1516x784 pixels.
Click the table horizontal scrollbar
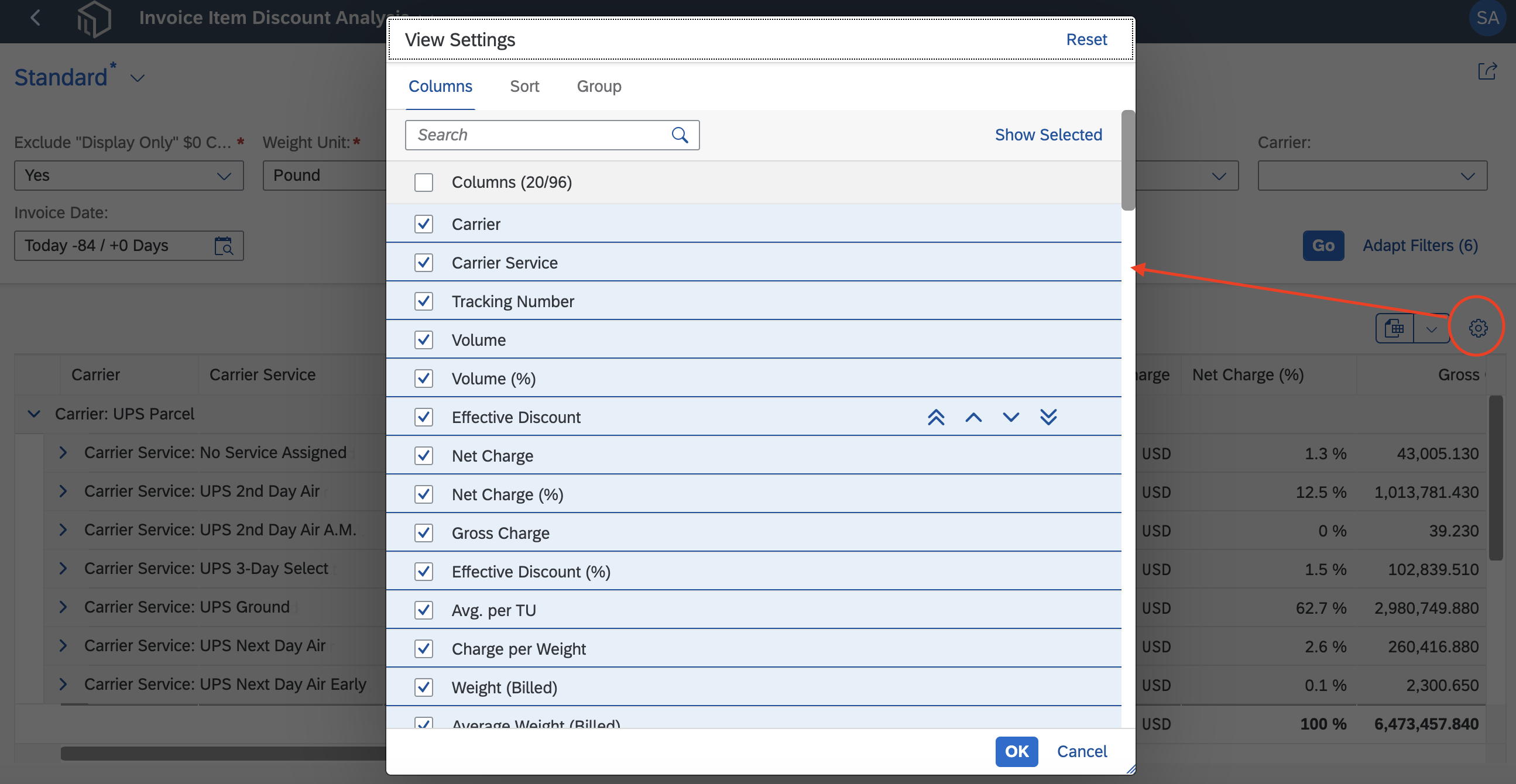224,754
